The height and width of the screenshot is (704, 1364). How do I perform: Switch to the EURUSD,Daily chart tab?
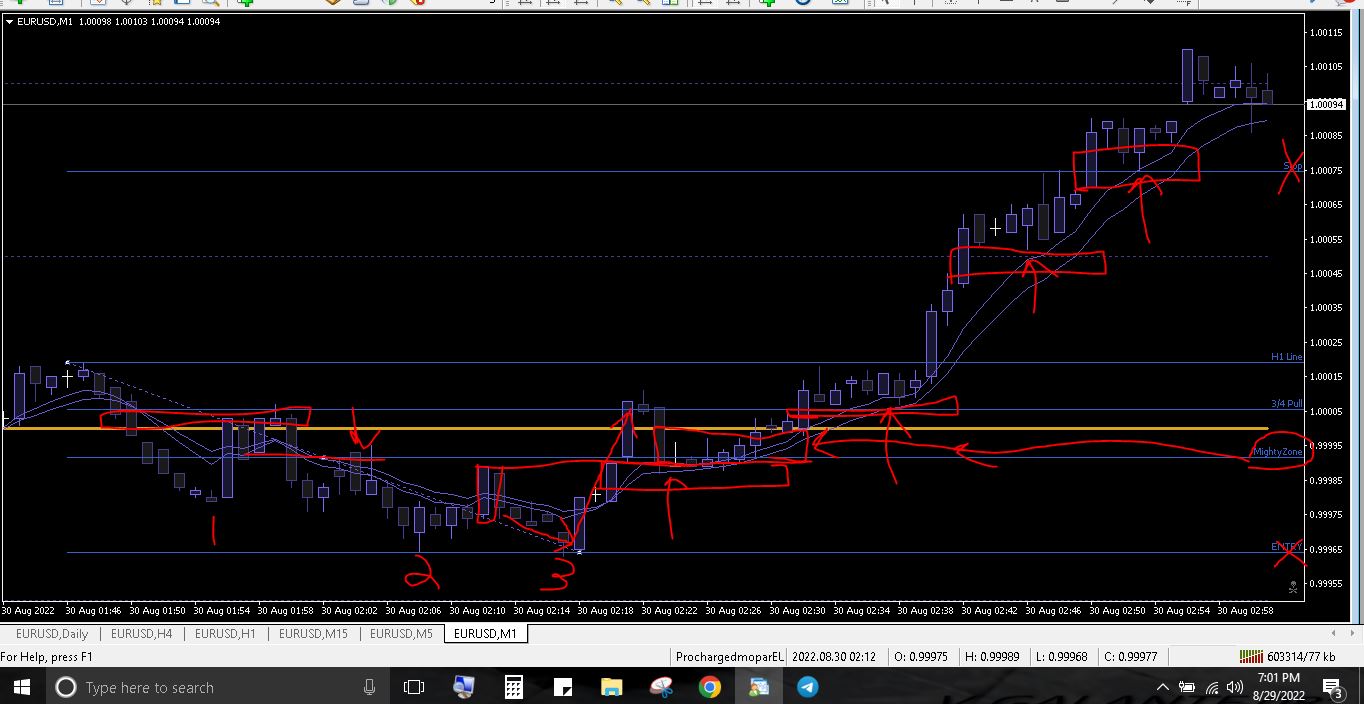coord(52,633)
